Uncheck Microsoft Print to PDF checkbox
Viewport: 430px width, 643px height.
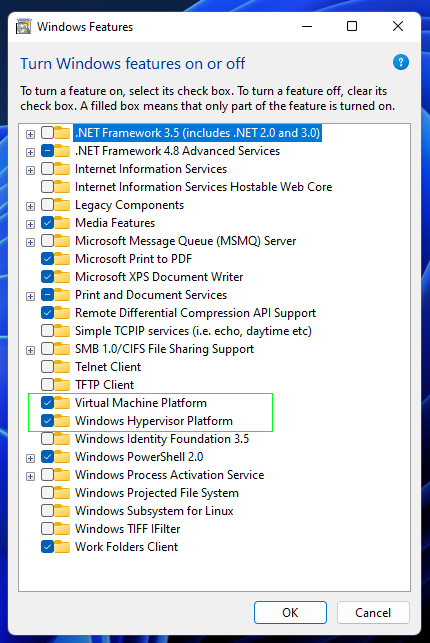48,259
